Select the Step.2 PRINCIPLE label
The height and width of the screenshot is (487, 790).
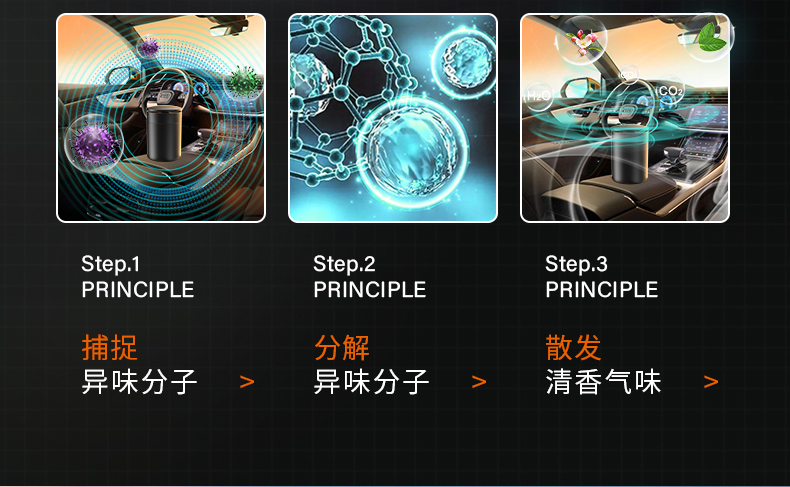tap(370, 277)
